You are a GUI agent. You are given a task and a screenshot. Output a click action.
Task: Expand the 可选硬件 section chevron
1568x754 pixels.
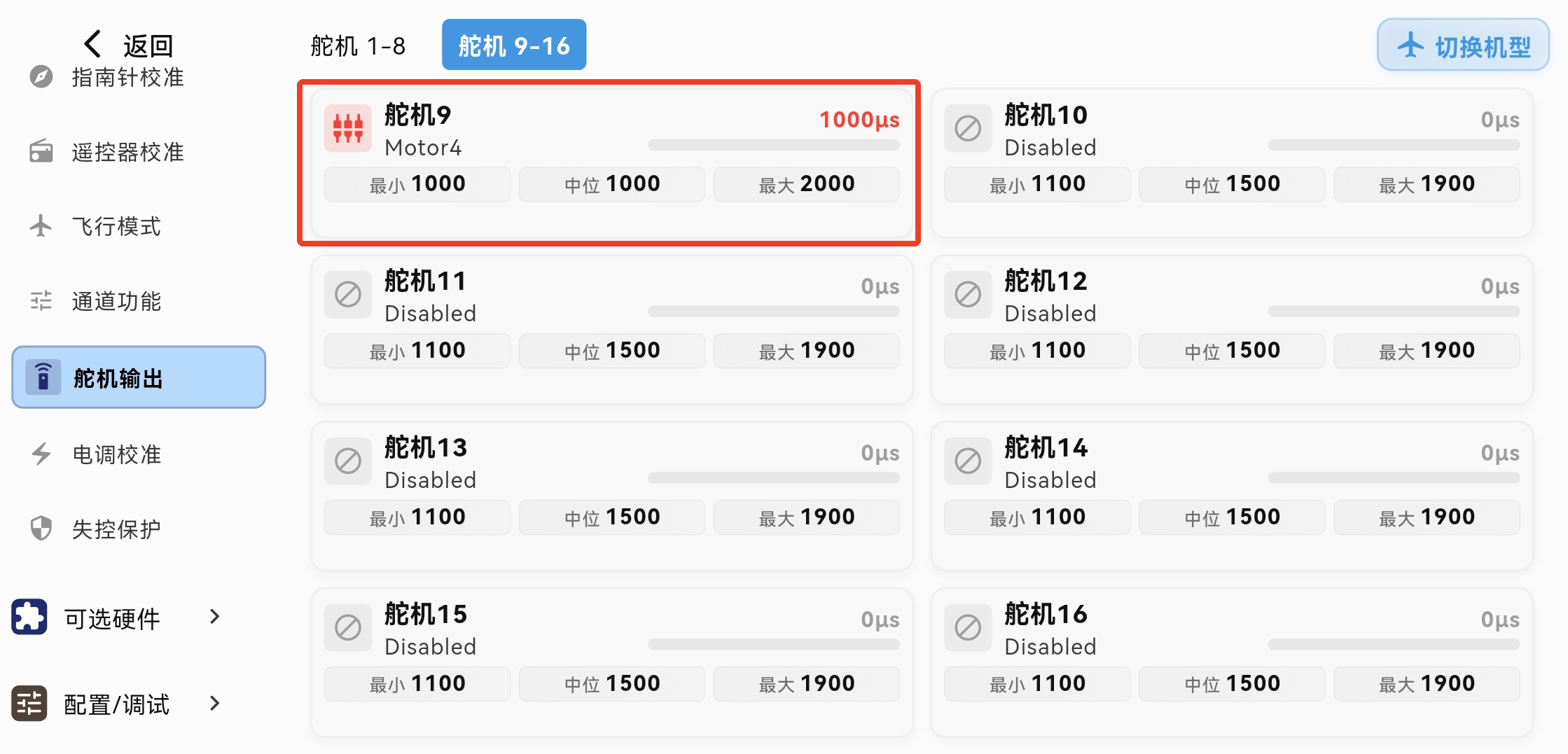click(x=215, y=617)
